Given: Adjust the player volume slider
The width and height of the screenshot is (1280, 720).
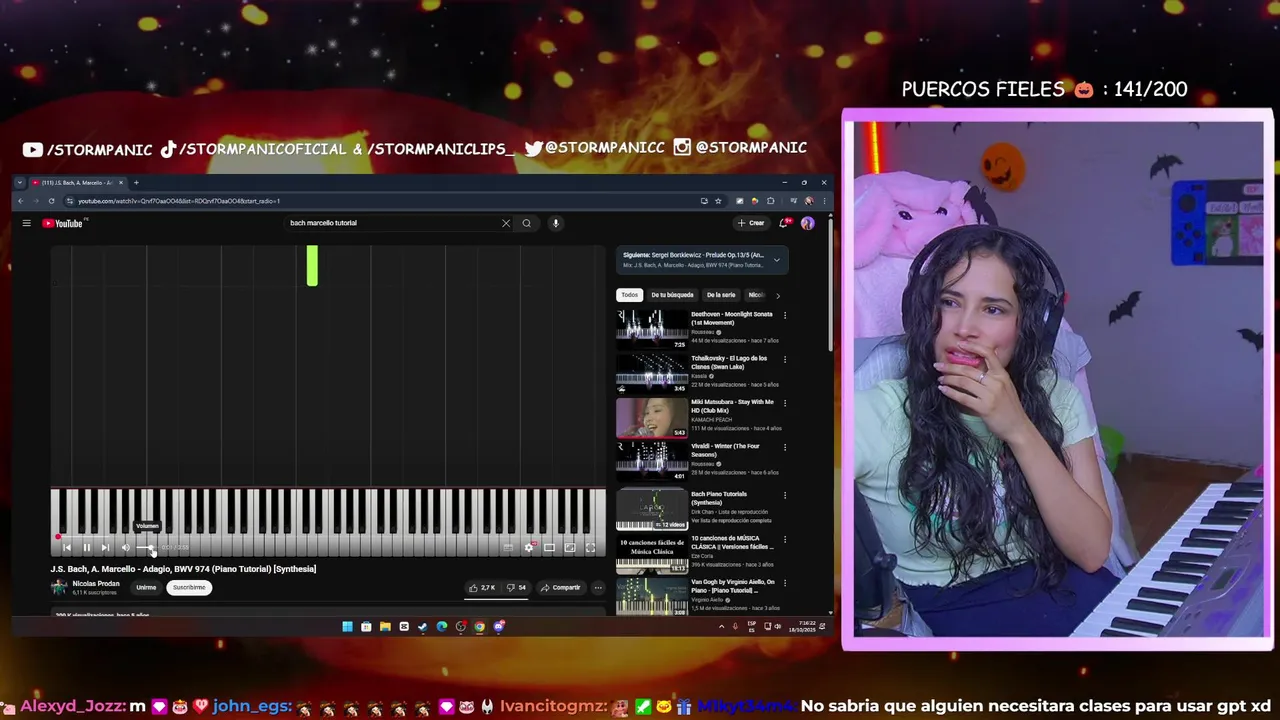Looking at the screenshot, I should pos(146,547).
